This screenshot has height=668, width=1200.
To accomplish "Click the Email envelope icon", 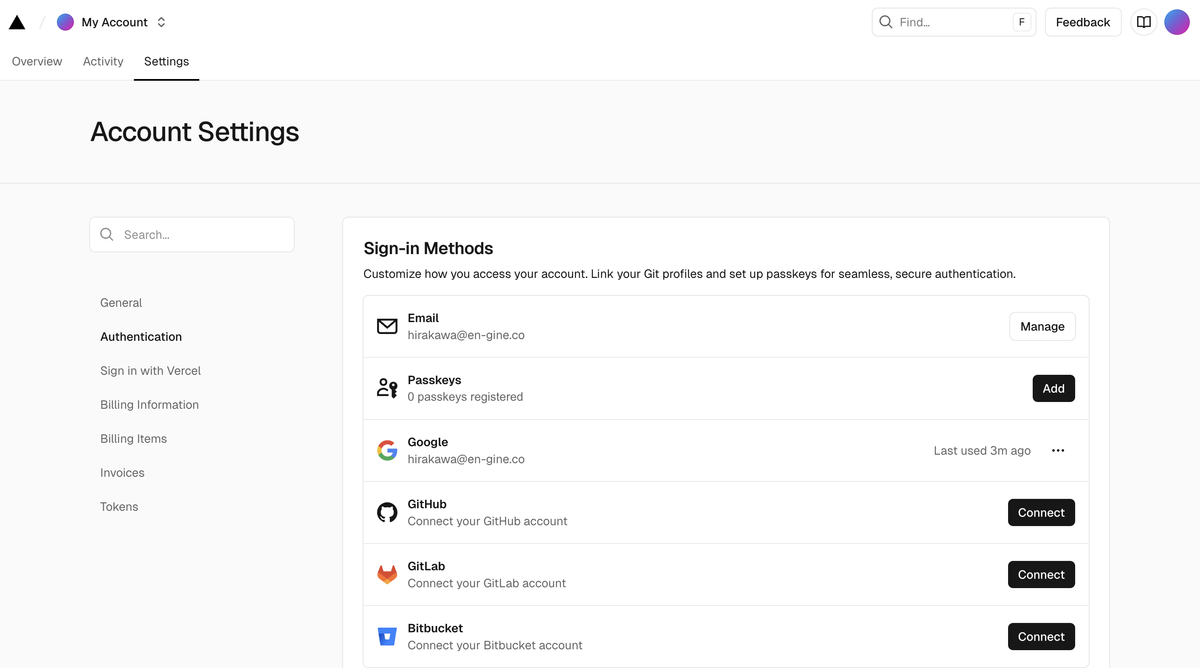I will tap(387, 327).
